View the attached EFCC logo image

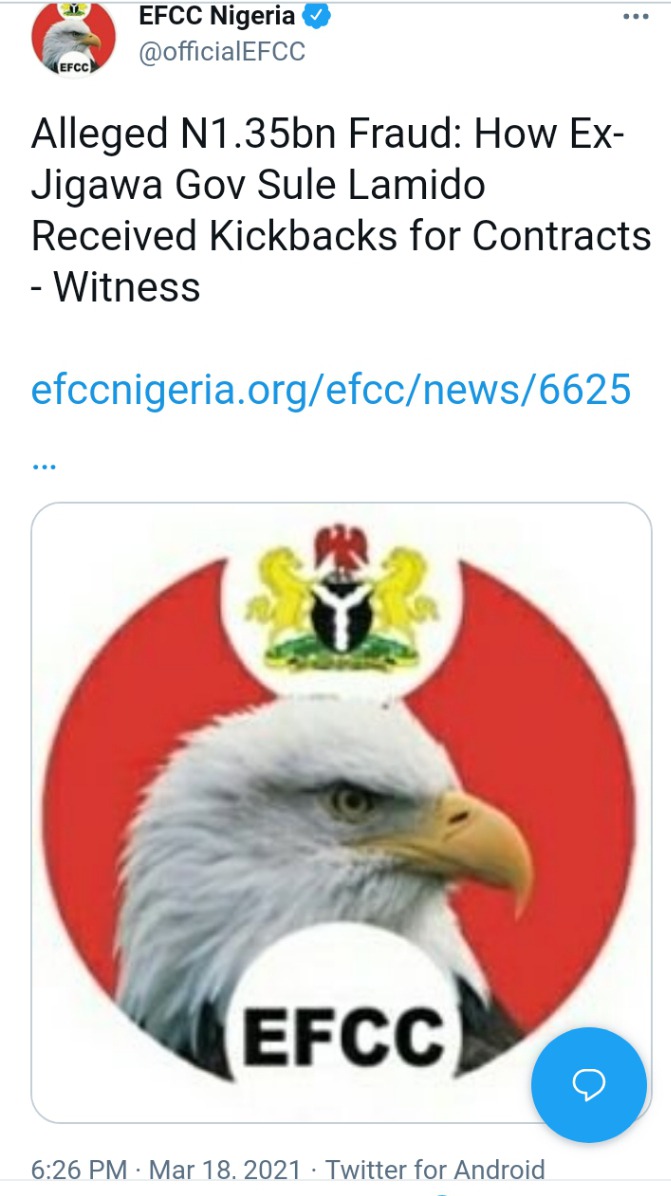pyautogui.click(x=341, y=812)
